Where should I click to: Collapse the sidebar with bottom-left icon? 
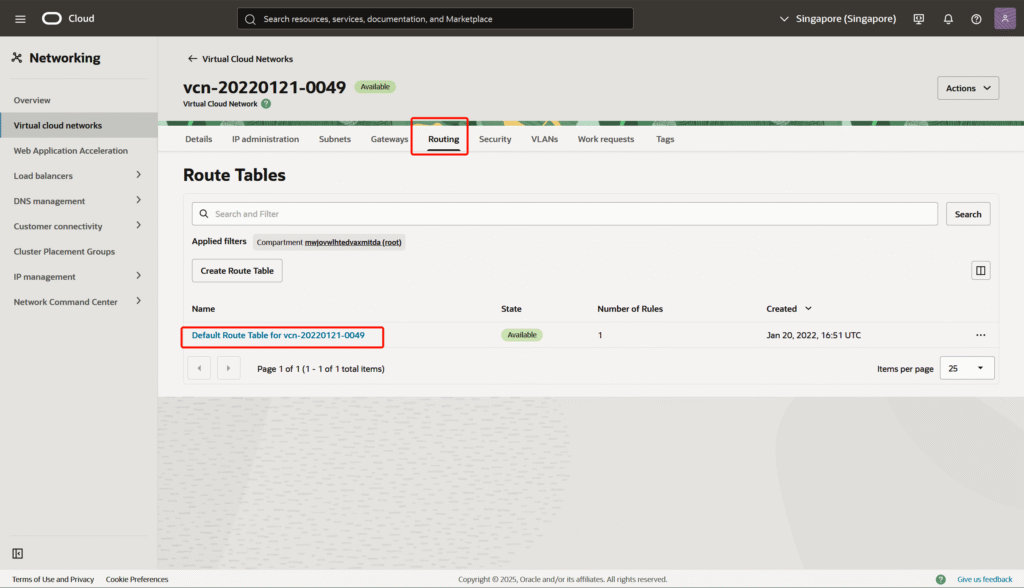click(18, 553)
